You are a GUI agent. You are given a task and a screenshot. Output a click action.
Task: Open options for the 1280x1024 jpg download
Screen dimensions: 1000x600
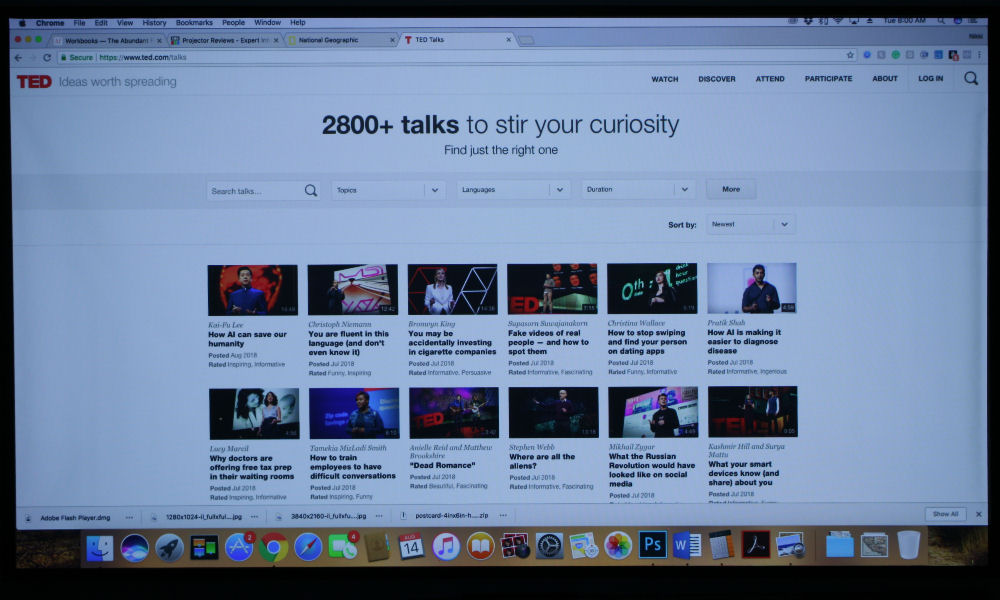(x=254, y=516)
